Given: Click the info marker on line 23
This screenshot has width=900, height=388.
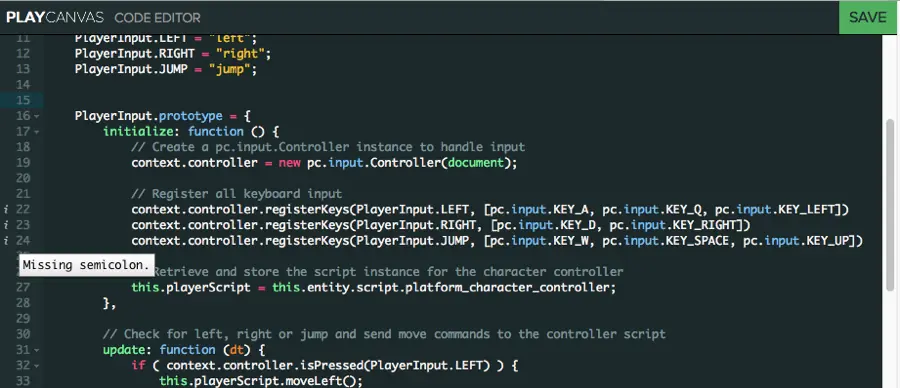Looking at the screenshot, I should click(x=6, y=225).
